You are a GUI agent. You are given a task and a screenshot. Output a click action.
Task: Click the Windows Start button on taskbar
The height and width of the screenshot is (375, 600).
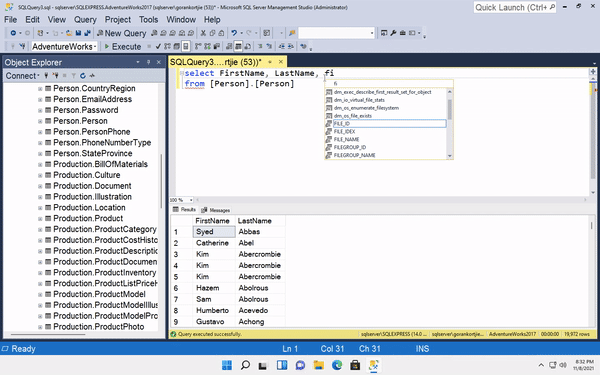pos(227,365)
